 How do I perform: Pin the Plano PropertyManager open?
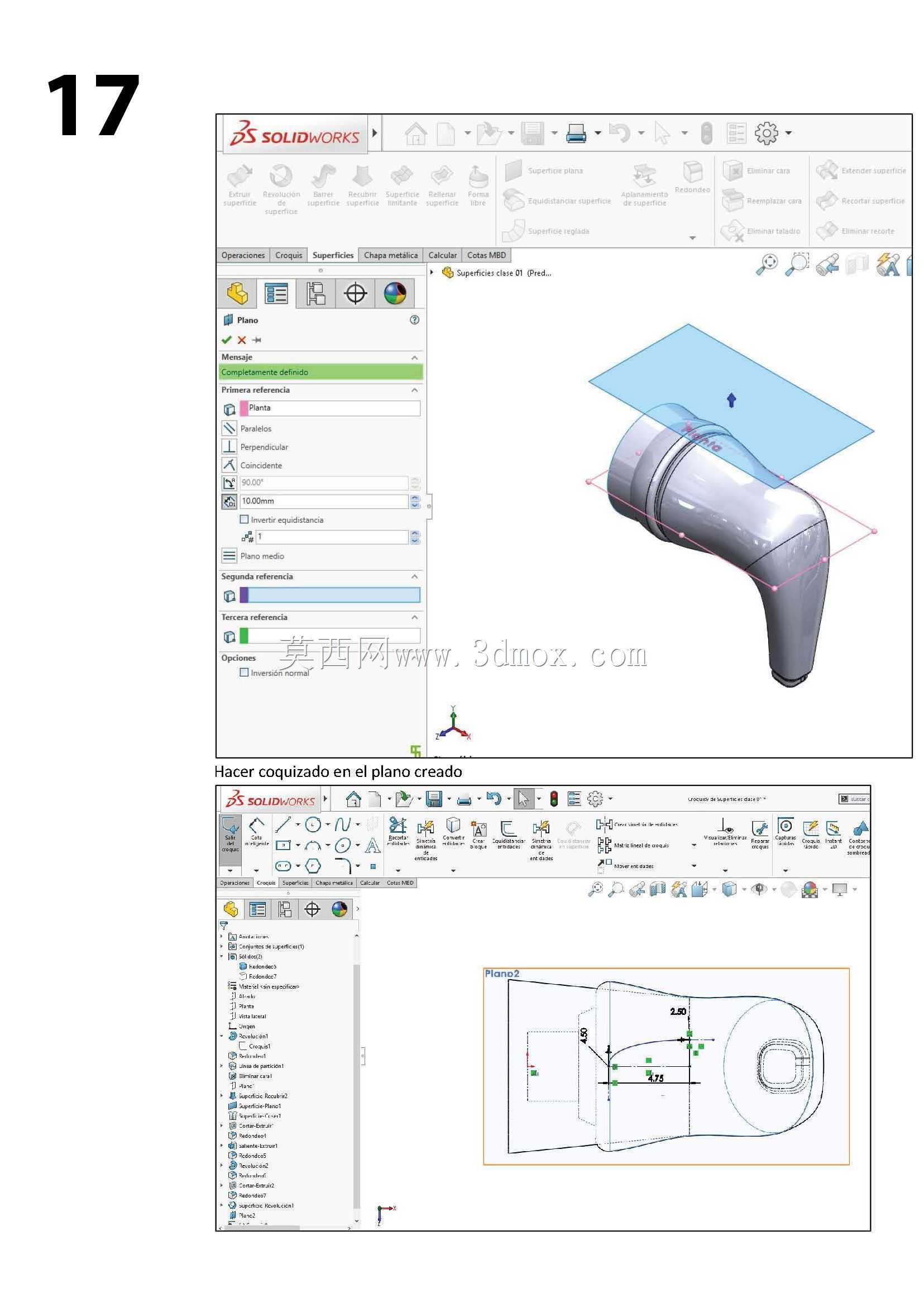click(x=257, y=340)
